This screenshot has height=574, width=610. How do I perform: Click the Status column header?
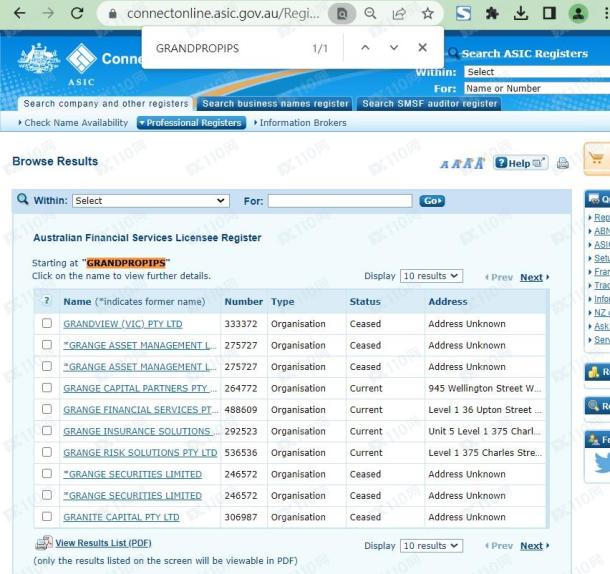pyautogui.click(x=365, y=302)
